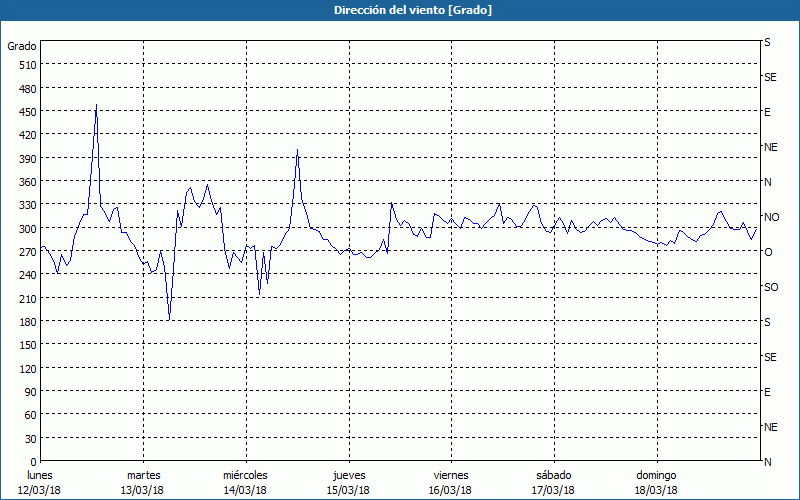This screenshot has height=500, width=800.
Task: Click the chart title 'Dirección del viento [Grado]'
Action: pos(399,10)
